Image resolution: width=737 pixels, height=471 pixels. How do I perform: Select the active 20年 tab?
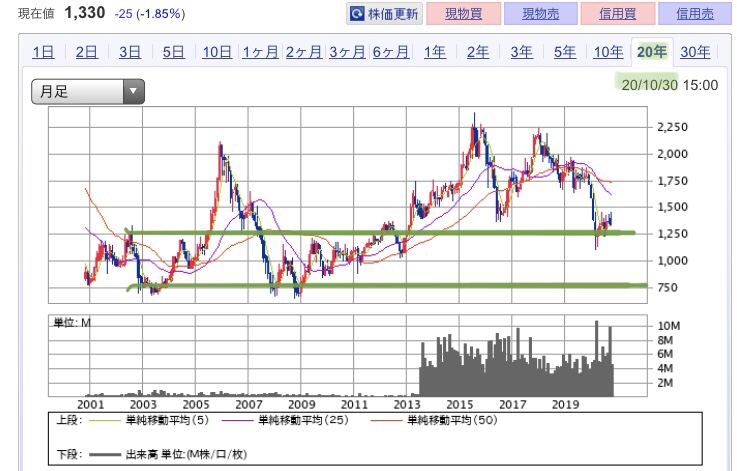tap(652, 52)
